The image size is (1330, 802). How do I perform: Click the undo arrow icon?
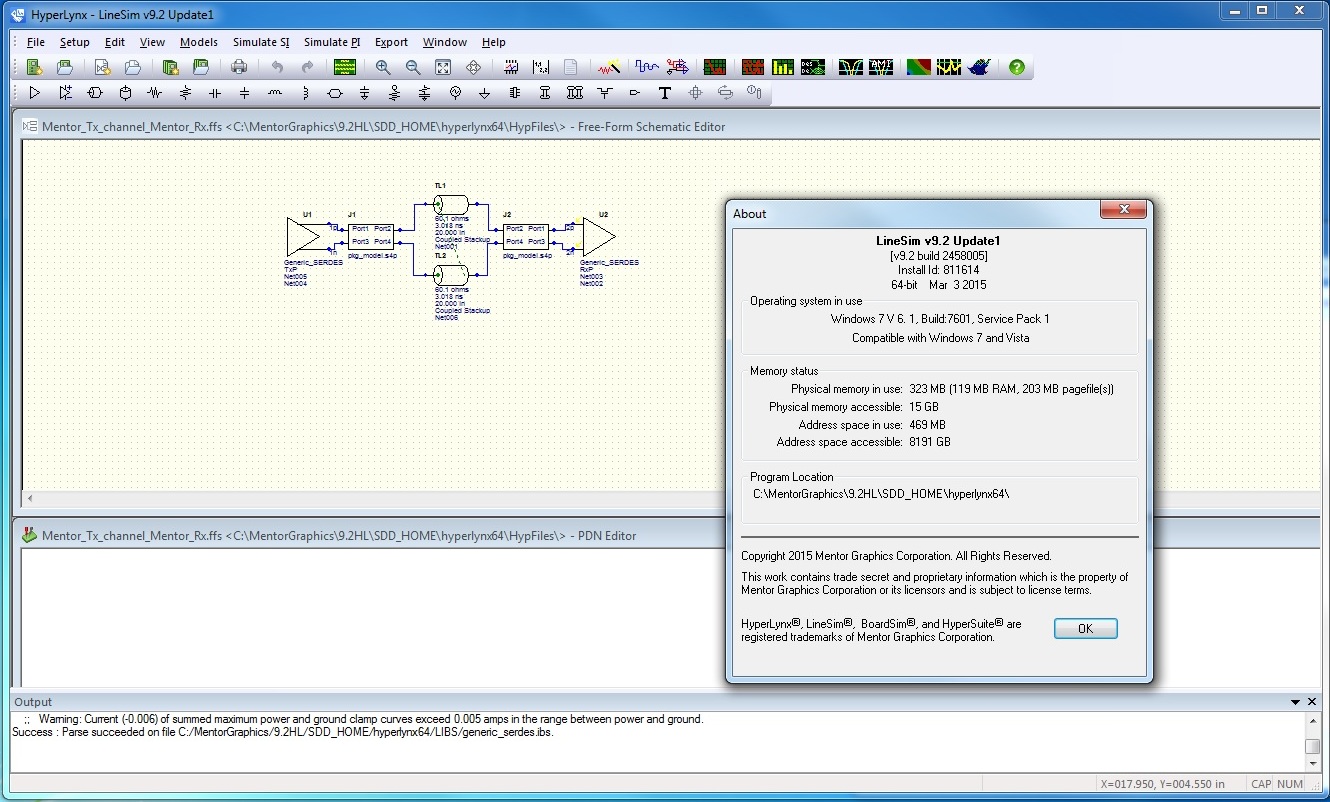pos(277,67)
